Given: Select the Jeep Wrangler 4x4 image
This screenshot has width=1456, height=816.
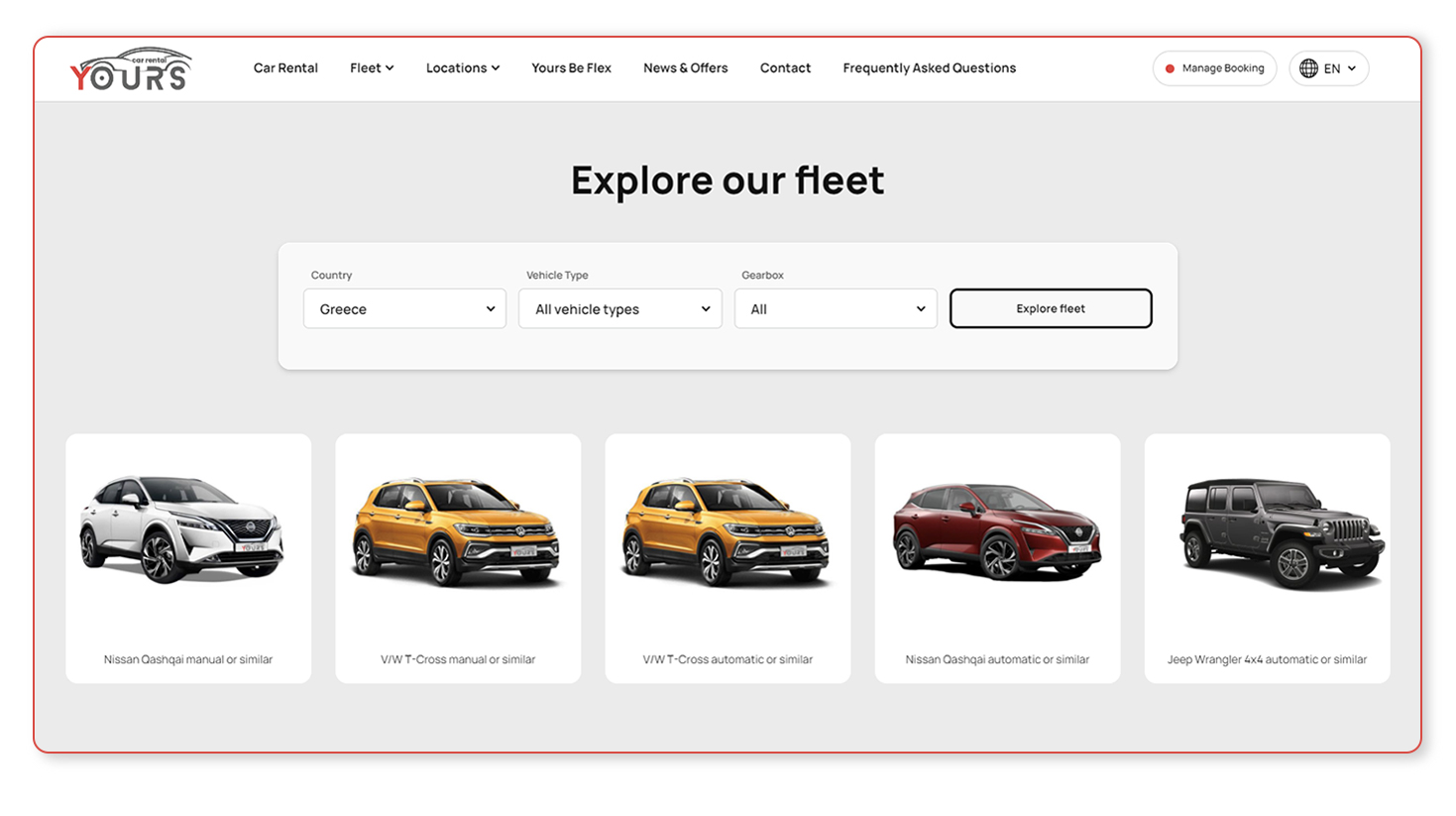Looking at the screenshot, I should click(x=1282, y=533).
